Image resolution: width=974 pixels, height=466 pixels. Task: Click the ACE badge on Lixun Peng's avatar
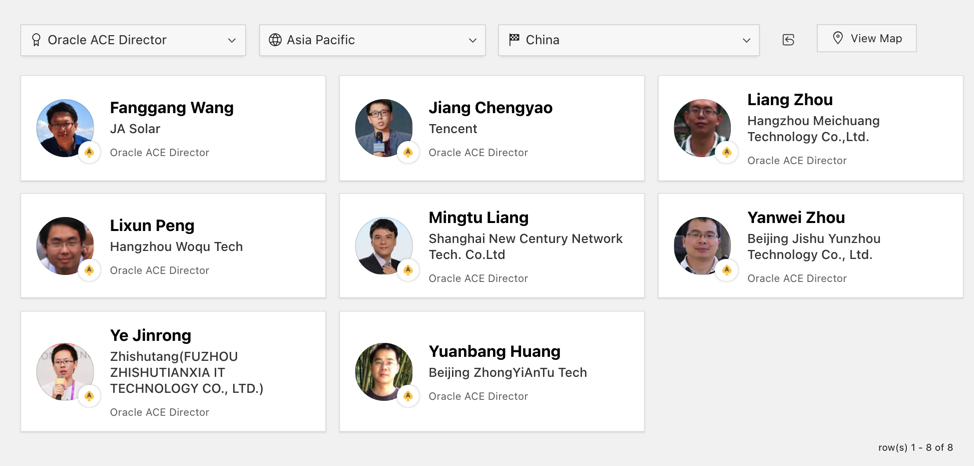point(89,271)
